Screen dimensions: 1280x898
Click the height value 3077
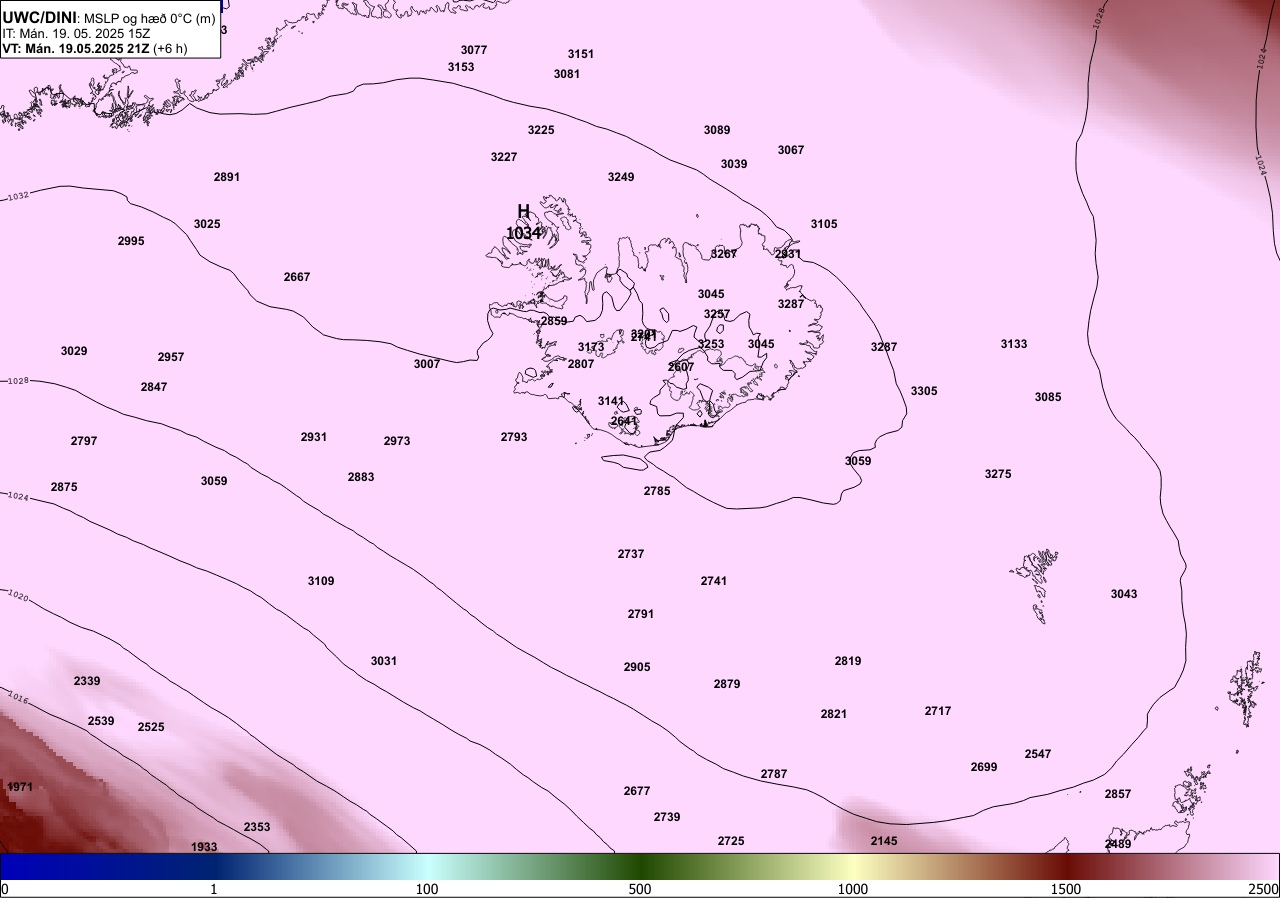(474, 50)
